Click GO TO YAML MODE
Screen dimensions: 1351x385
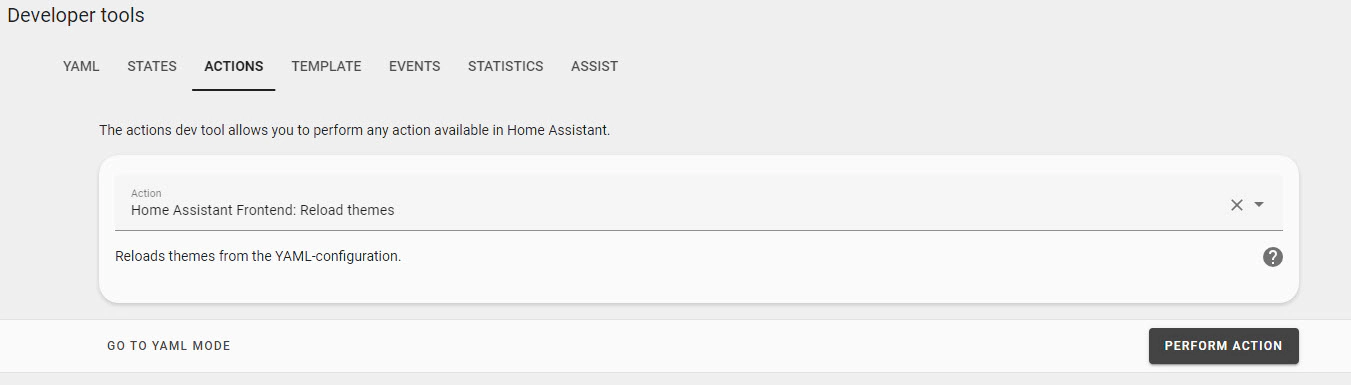[x=169, y=346]
